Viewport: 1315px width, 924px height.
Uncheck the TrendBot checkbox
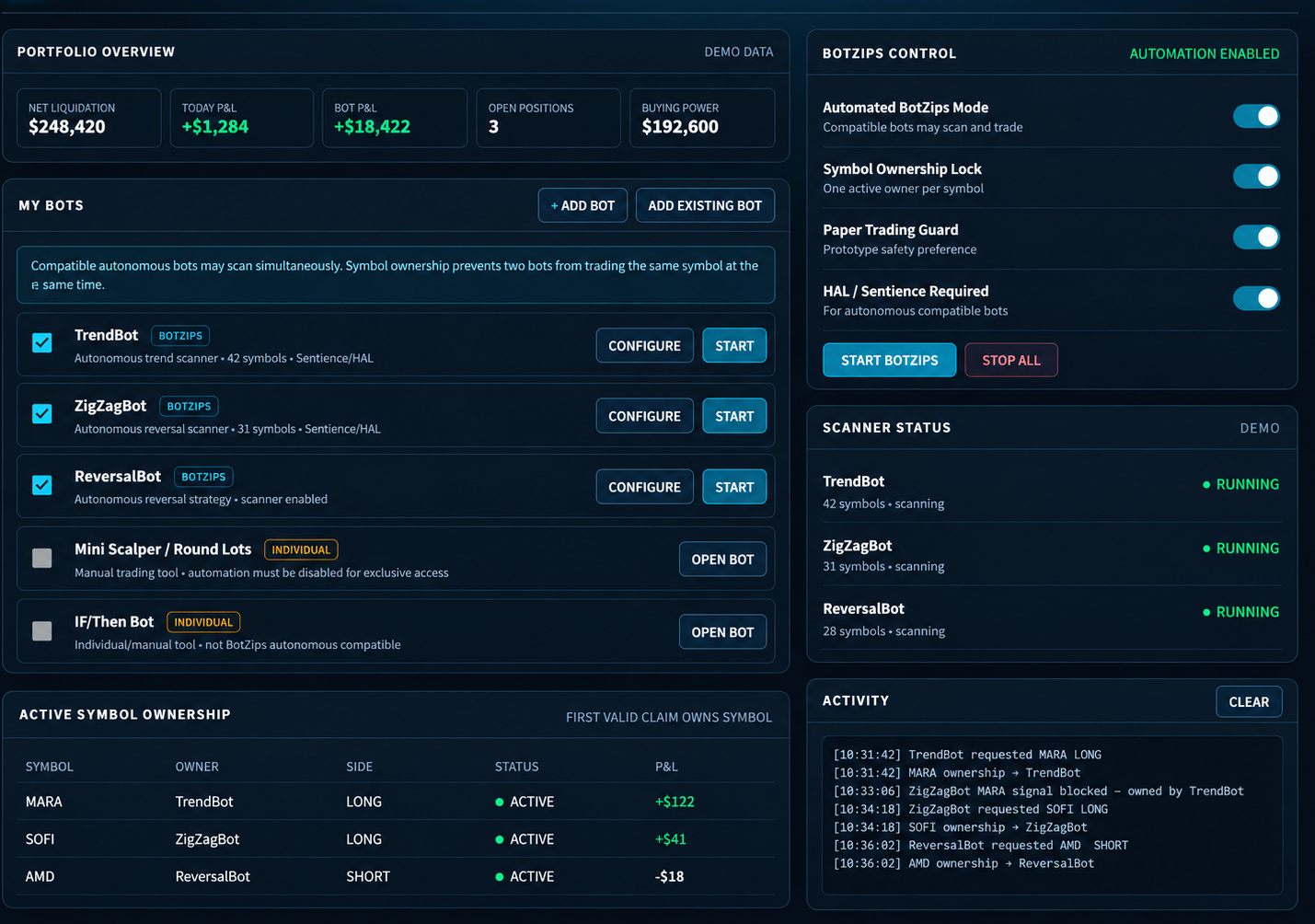pos(42,343)
